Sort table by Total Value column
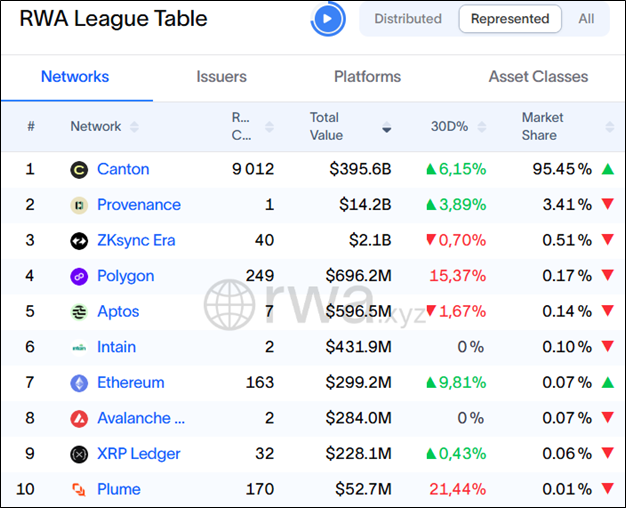This screenshot has height=508, width=626. pos(386,128)
